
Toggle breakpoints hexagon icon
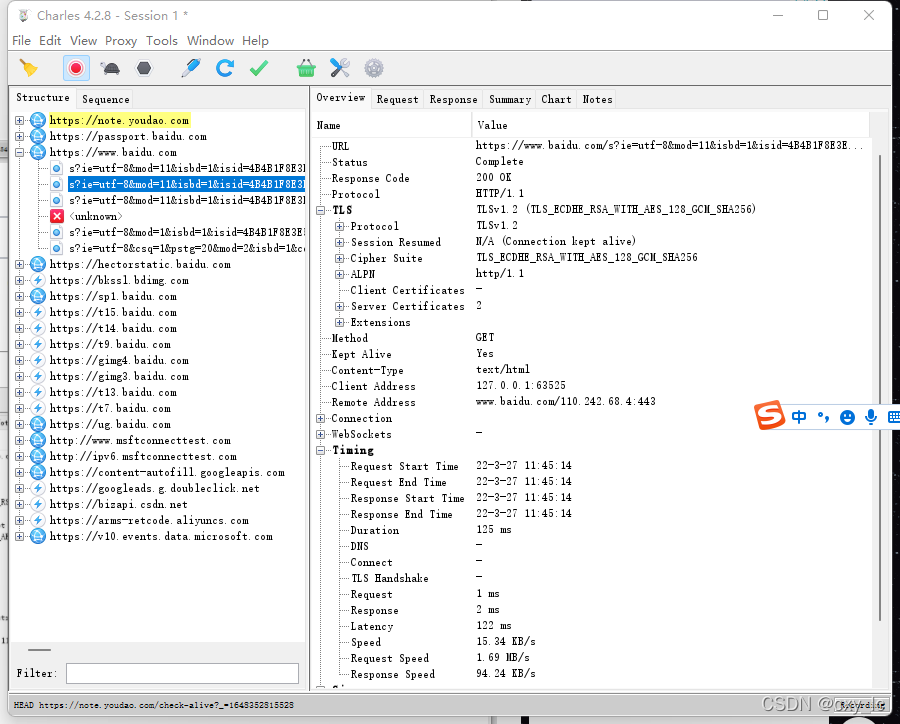(x=143, y=68)
